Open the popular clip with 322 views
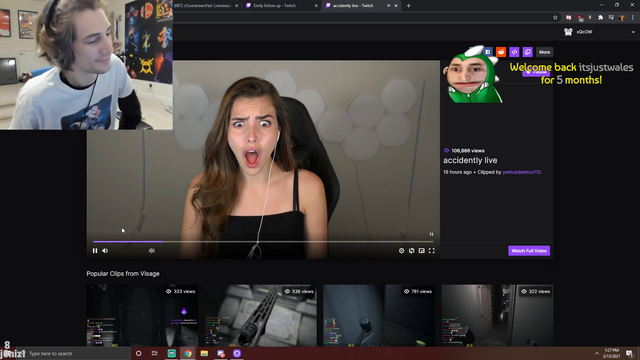The width and height of the screenshot is (640, 360). [x=497, y=316]
